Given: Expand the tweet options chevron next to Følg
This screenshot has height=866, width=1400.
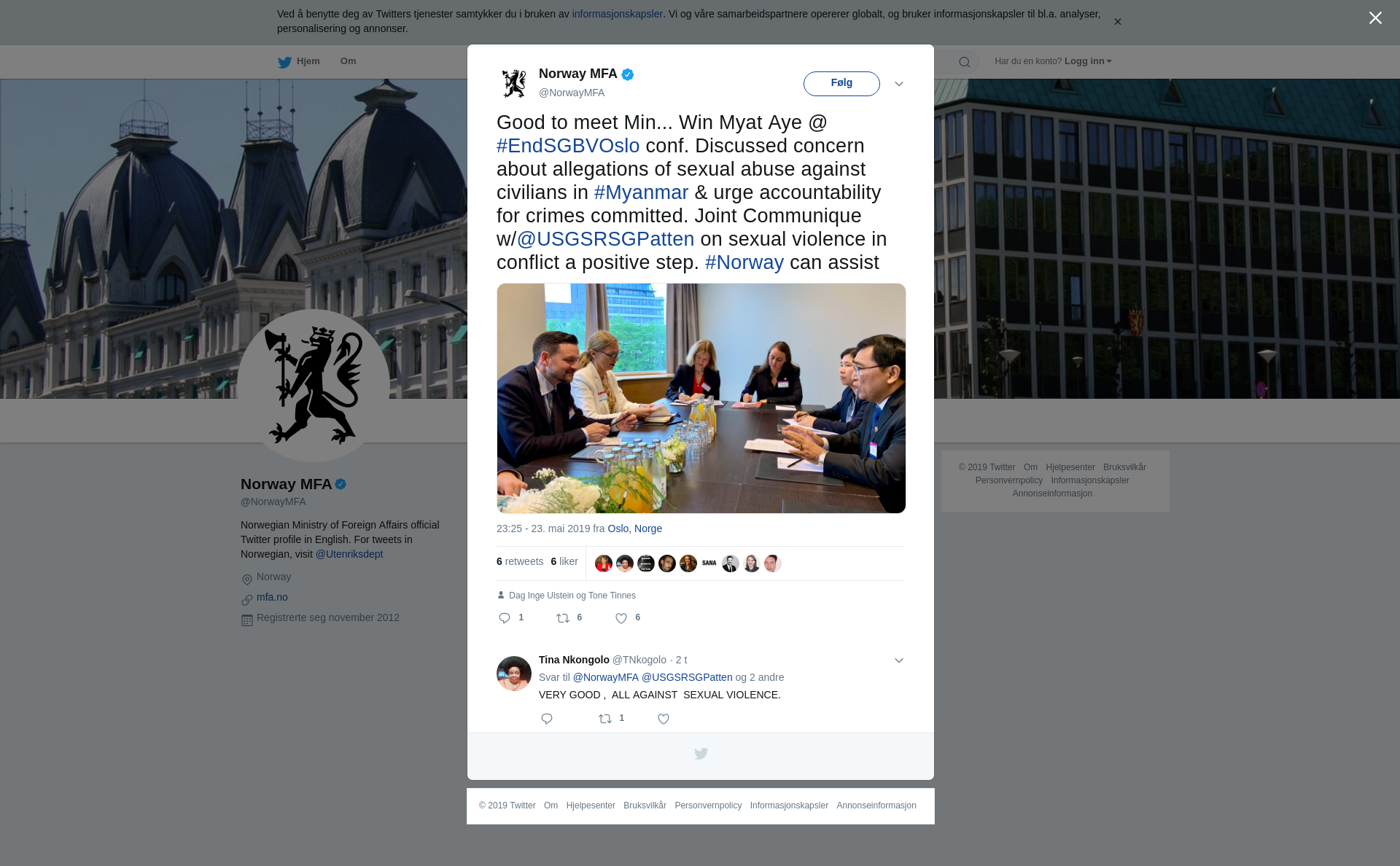Looking at the screenshot, I should 899,84.
